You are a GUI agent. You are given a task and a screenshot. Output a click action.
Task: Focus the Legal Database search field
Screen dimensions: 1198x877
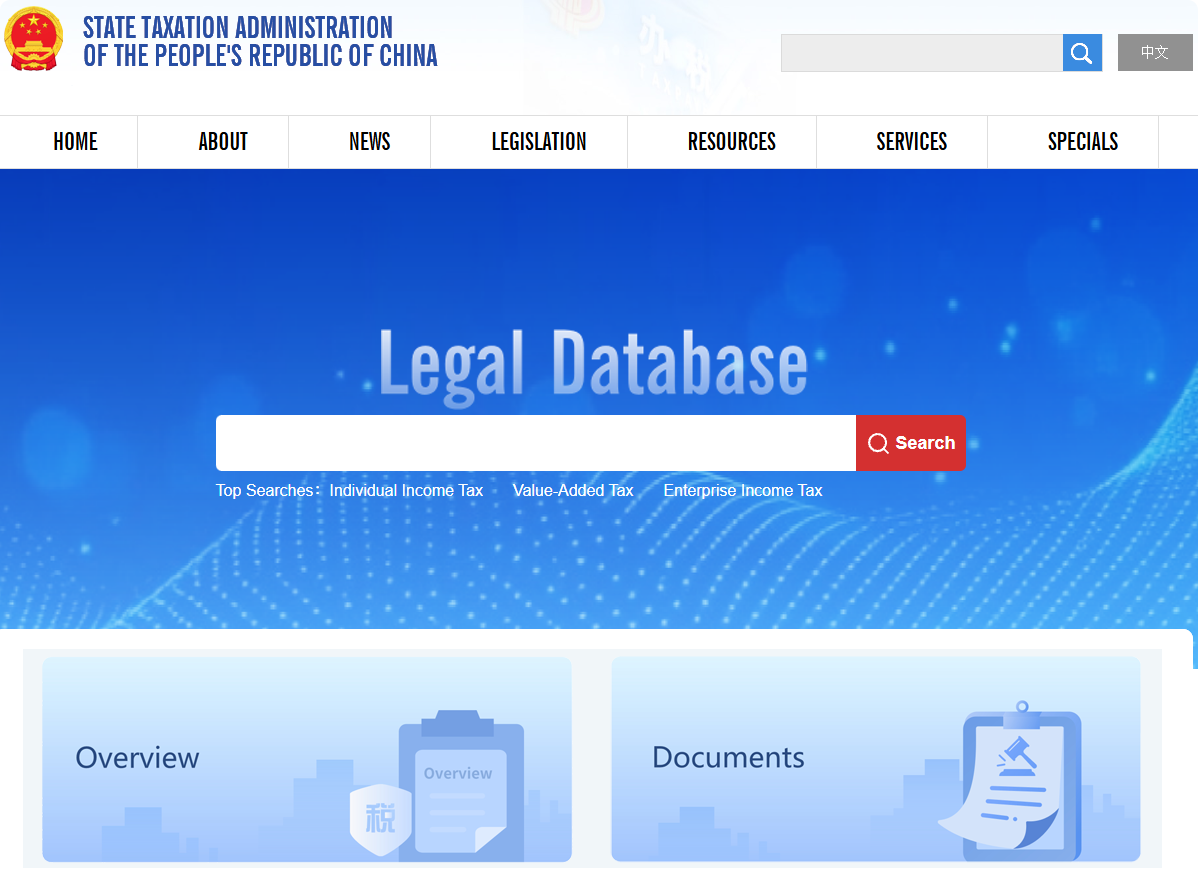point(535,443)
